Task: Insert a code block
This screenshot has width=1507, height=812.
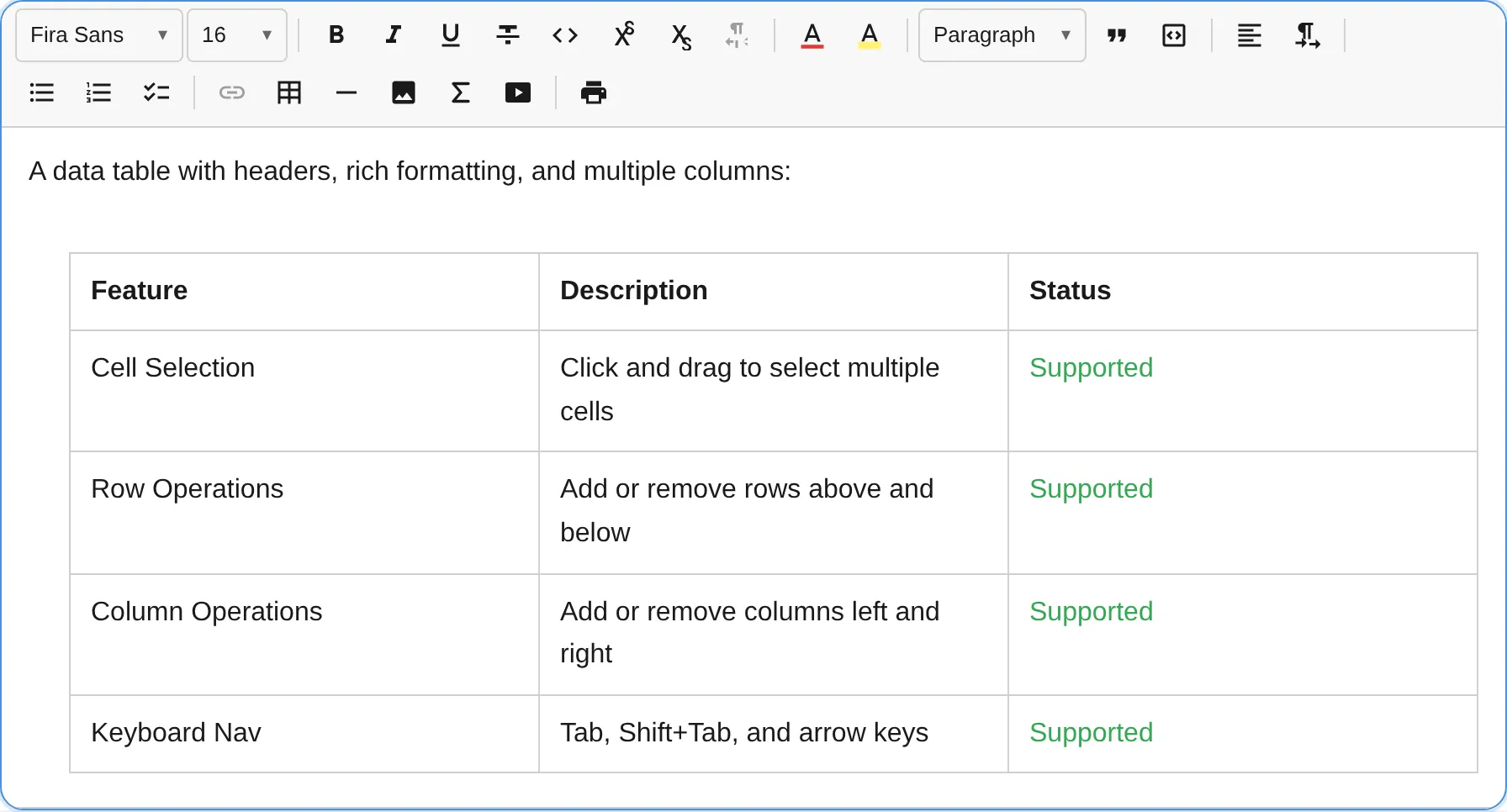Action: 1174,35
